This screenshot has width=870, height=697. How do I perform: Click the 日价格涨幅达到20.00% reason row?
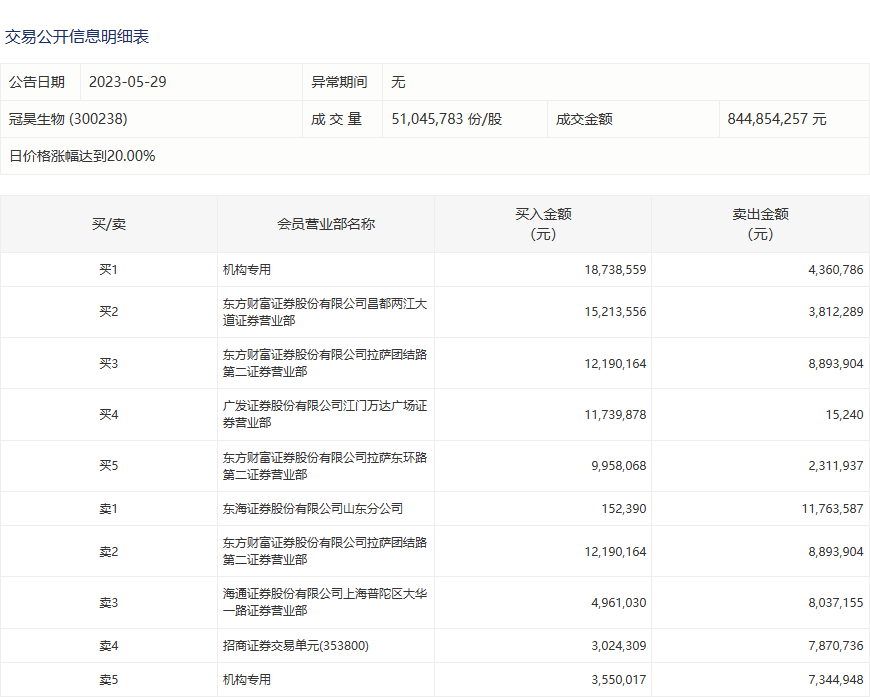coord(82,156)
